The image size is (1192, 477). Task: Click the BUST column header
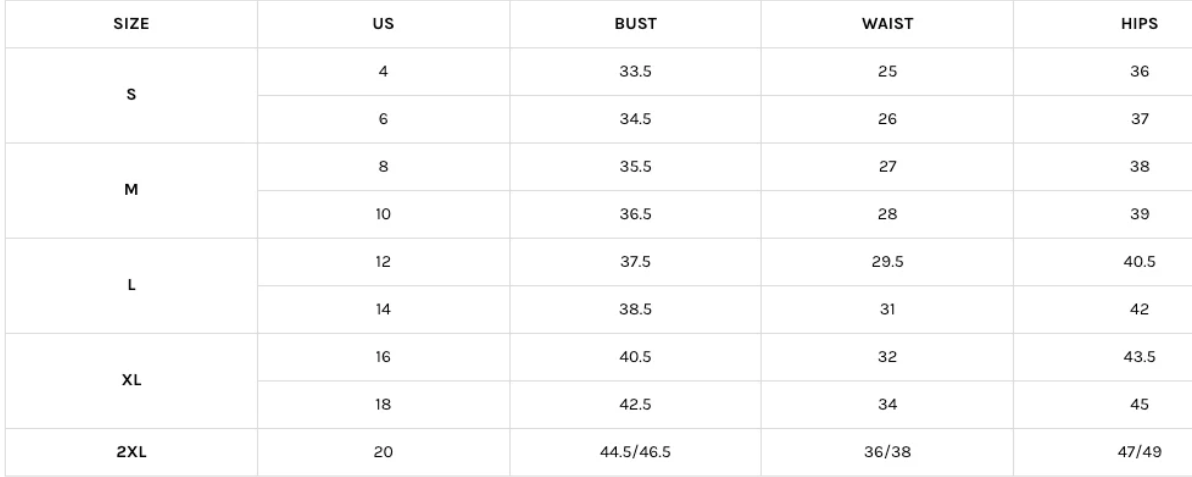635,24
